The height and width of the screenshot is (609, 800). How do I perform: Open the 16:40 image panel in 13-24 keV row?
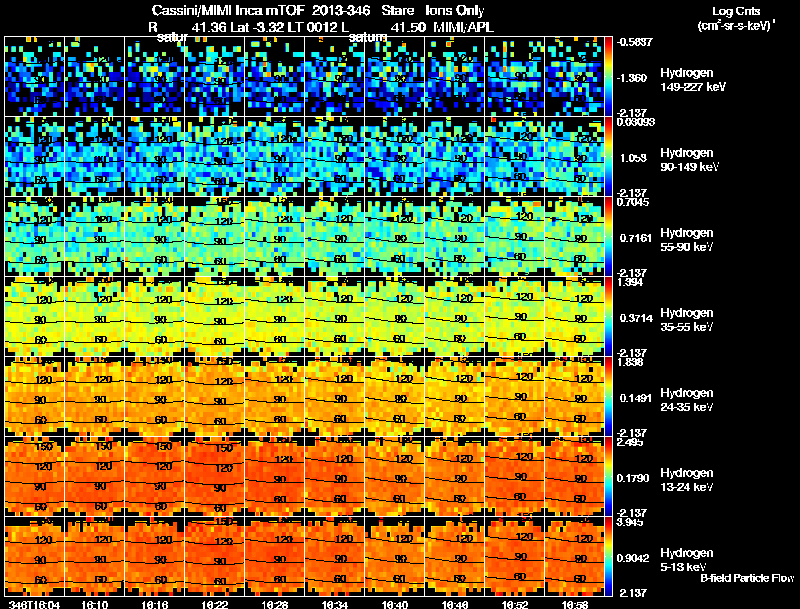(x=394, y=477)
